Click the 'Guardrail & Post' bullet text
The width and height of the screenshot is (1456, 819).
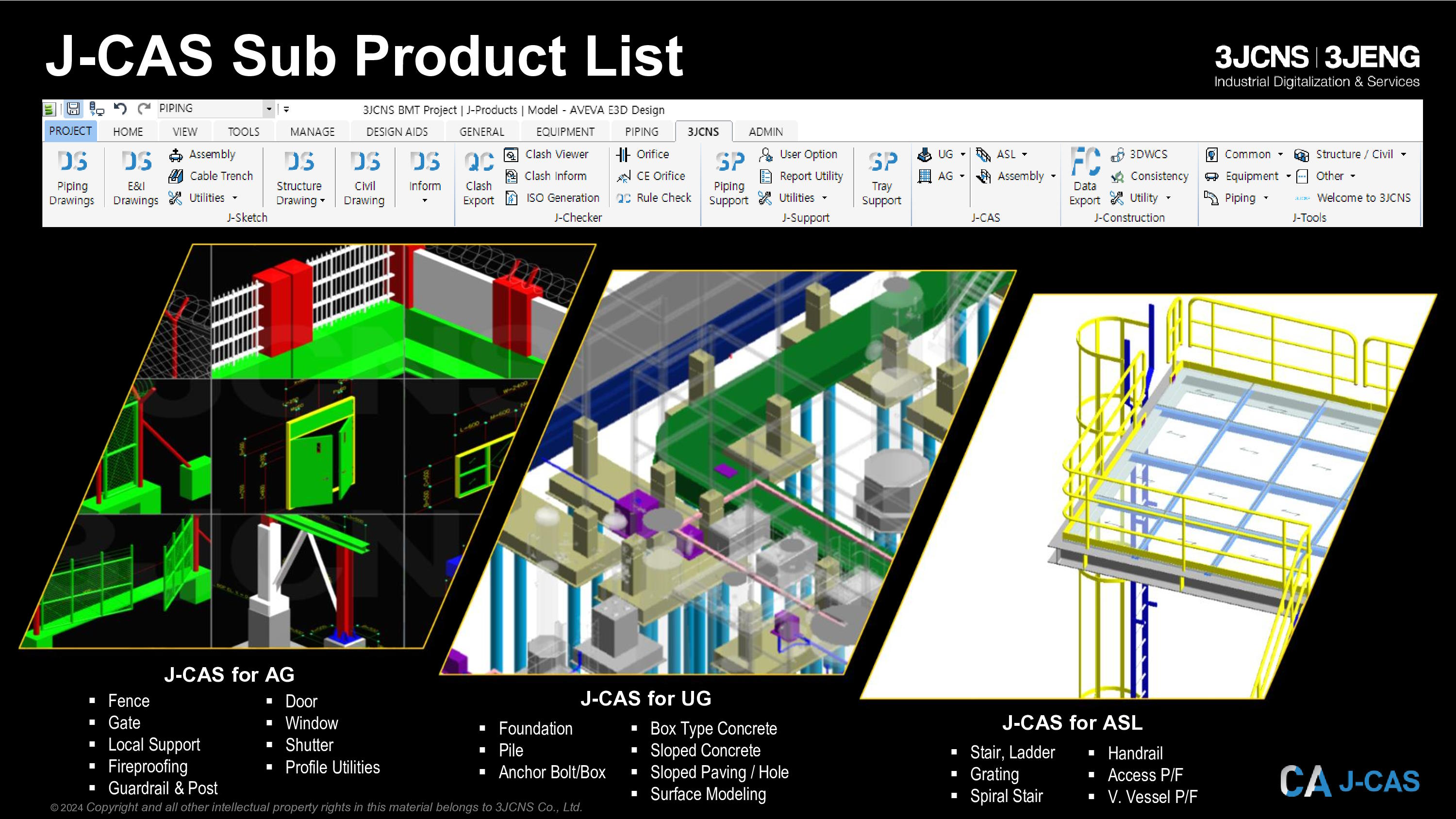pyautogui.click(x=163, y=788)
